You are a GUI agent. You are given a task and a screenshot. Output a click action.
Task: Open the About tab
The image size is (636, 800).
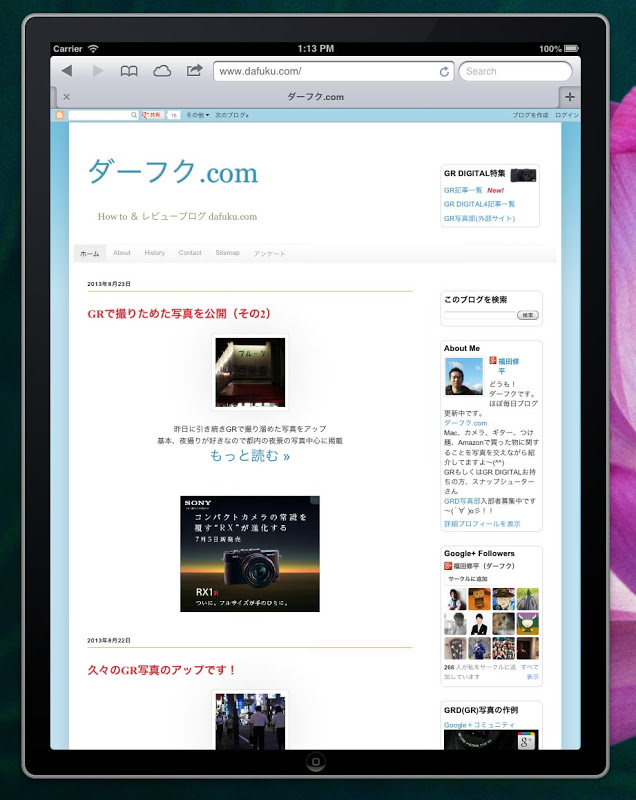point(122,253)
